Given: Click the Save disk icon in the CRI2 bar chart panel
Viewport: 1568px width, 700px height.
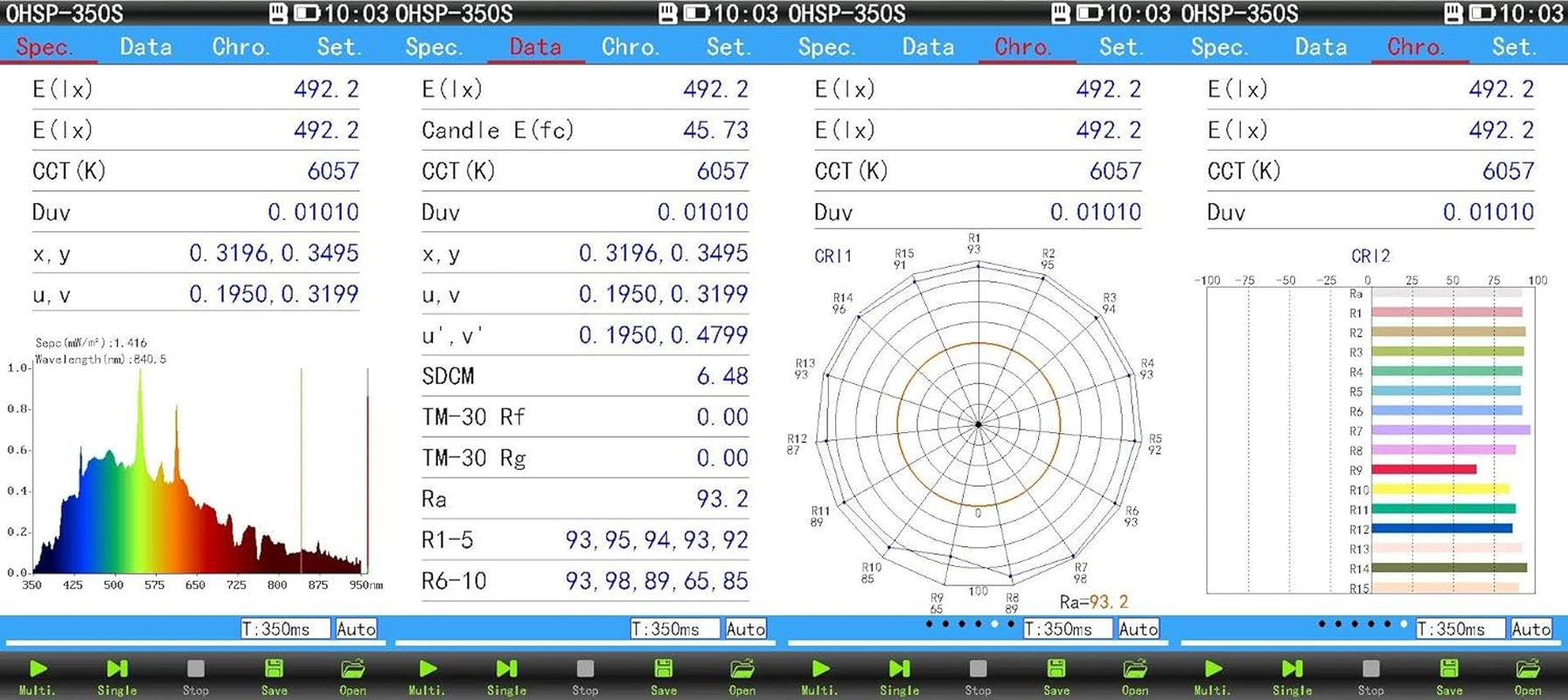Looking at the screenshot, I should point(1448,670).
